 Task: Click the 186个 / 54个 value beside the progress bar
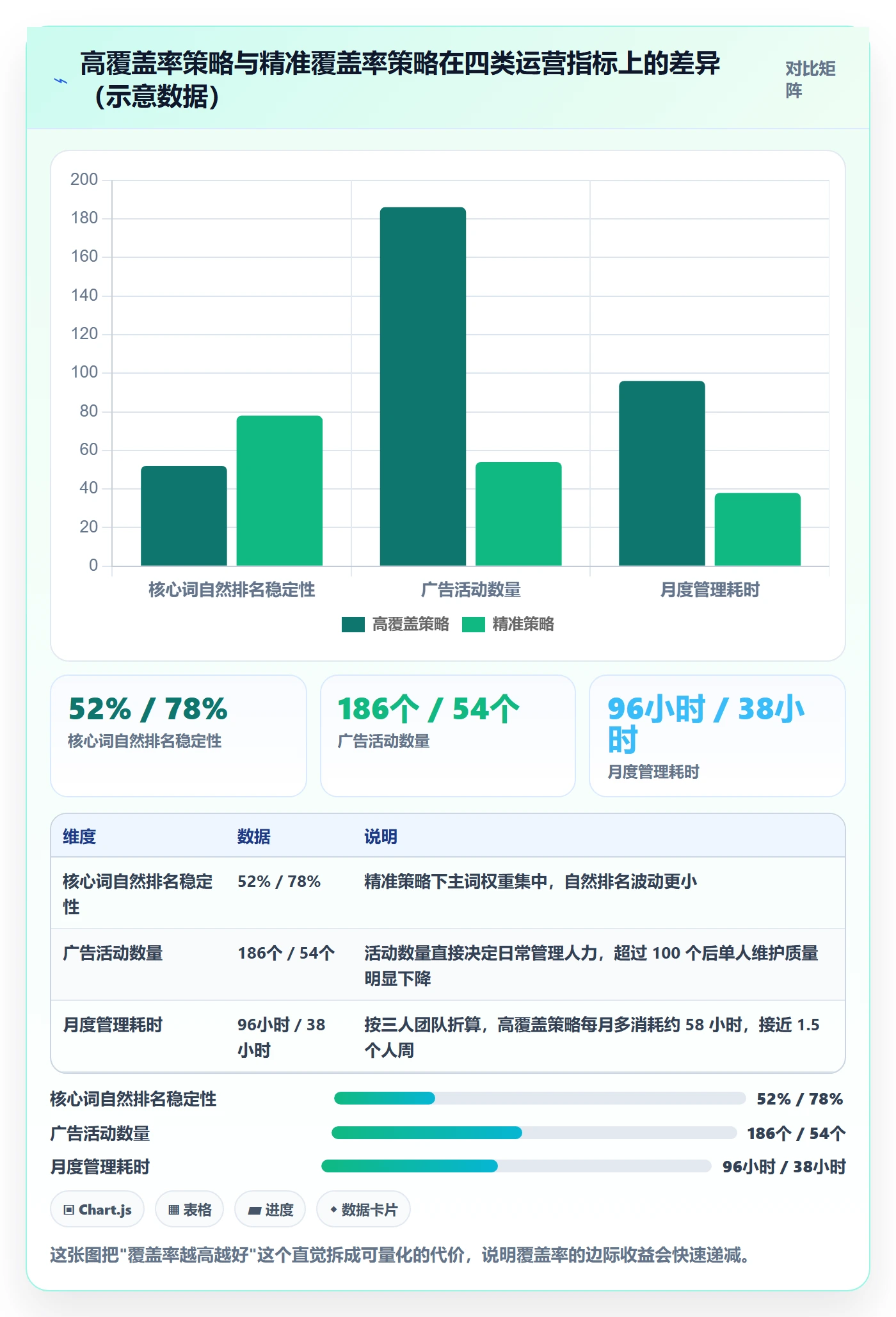(796, 1133)
